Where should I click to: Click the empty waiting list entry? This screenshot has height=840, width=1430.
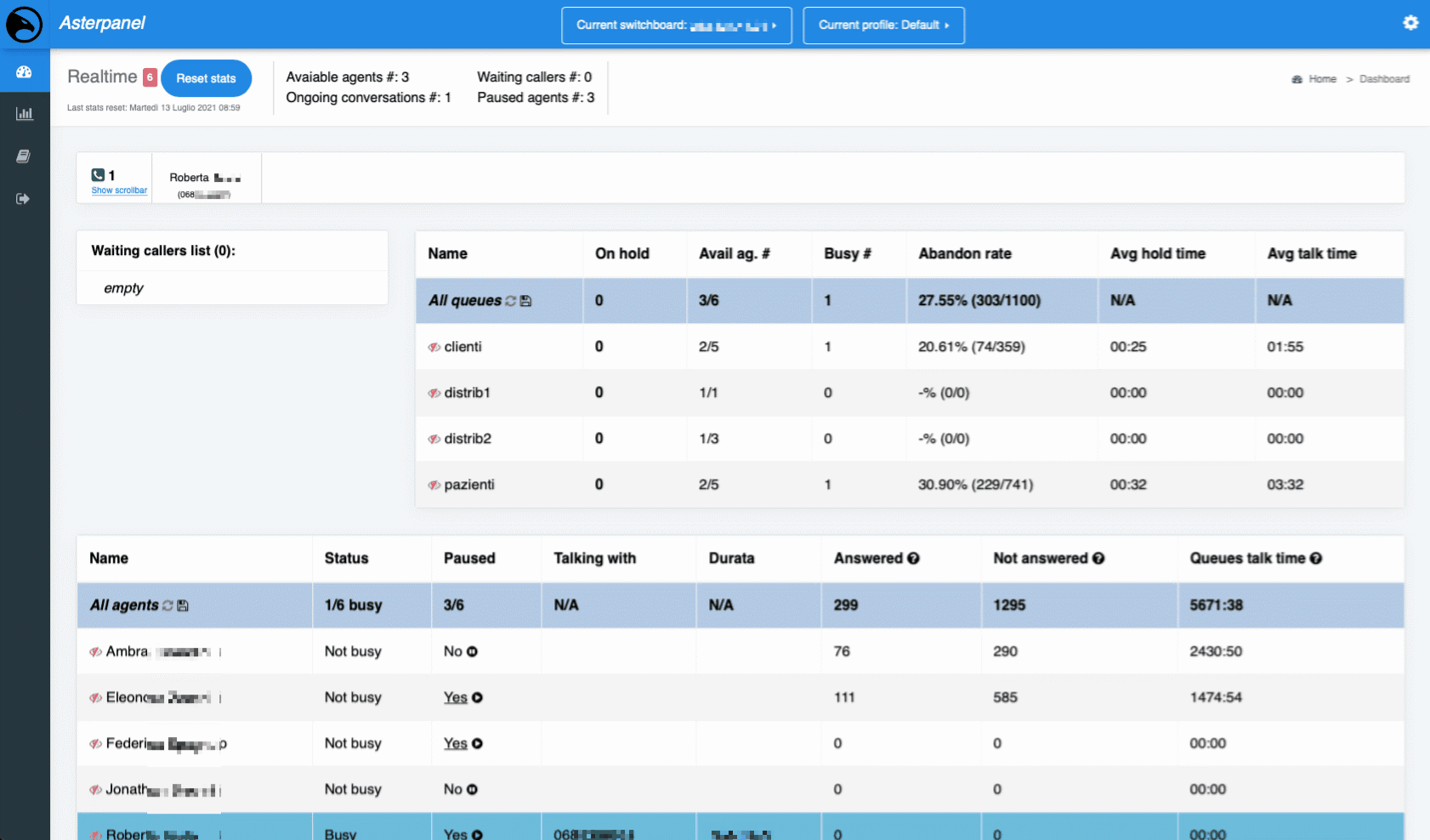pyautogui.click(x=123, y=288)
